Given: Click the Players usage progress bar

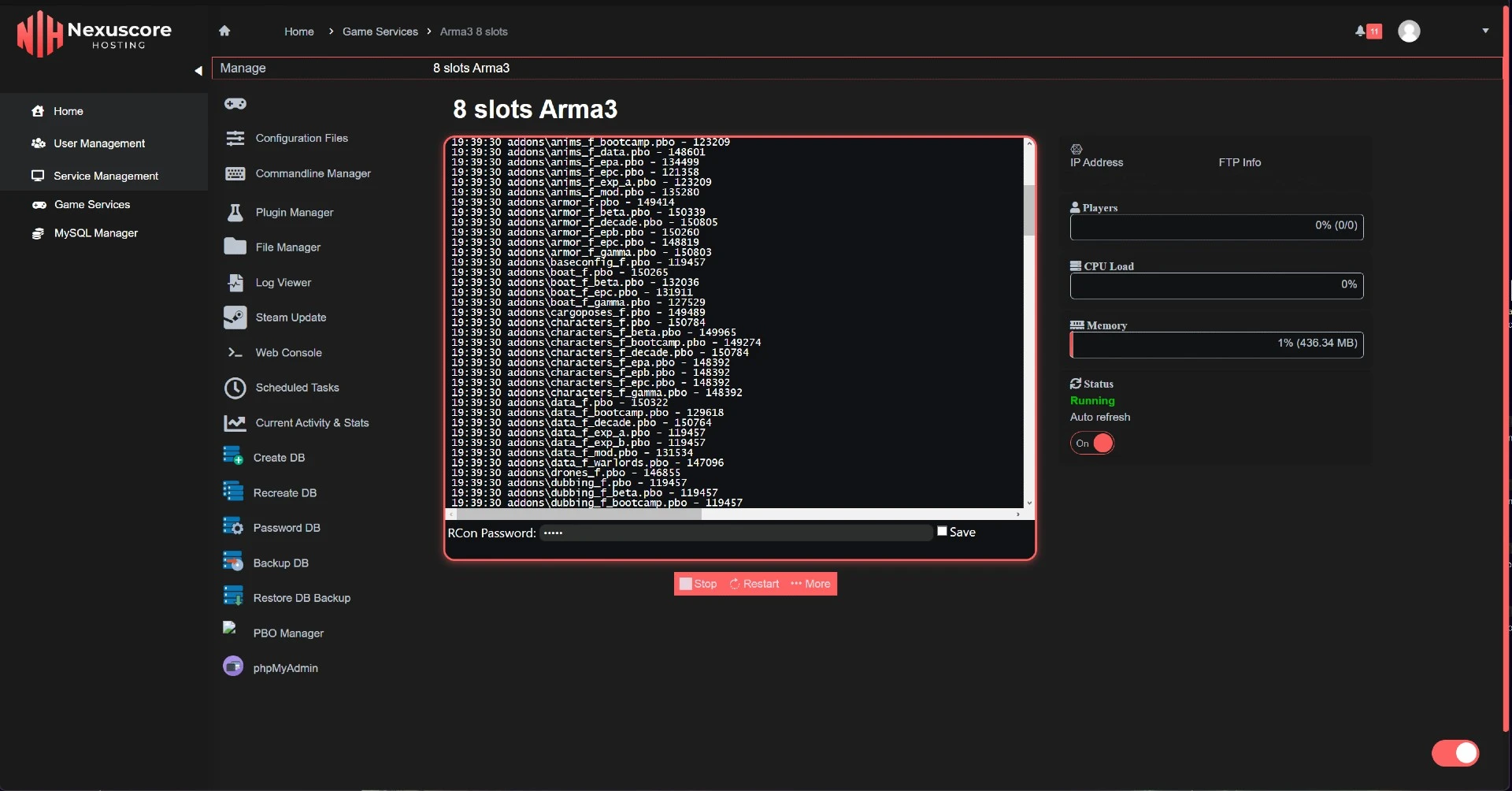Looking at the screenshot, I should (x=1217, y=227).
